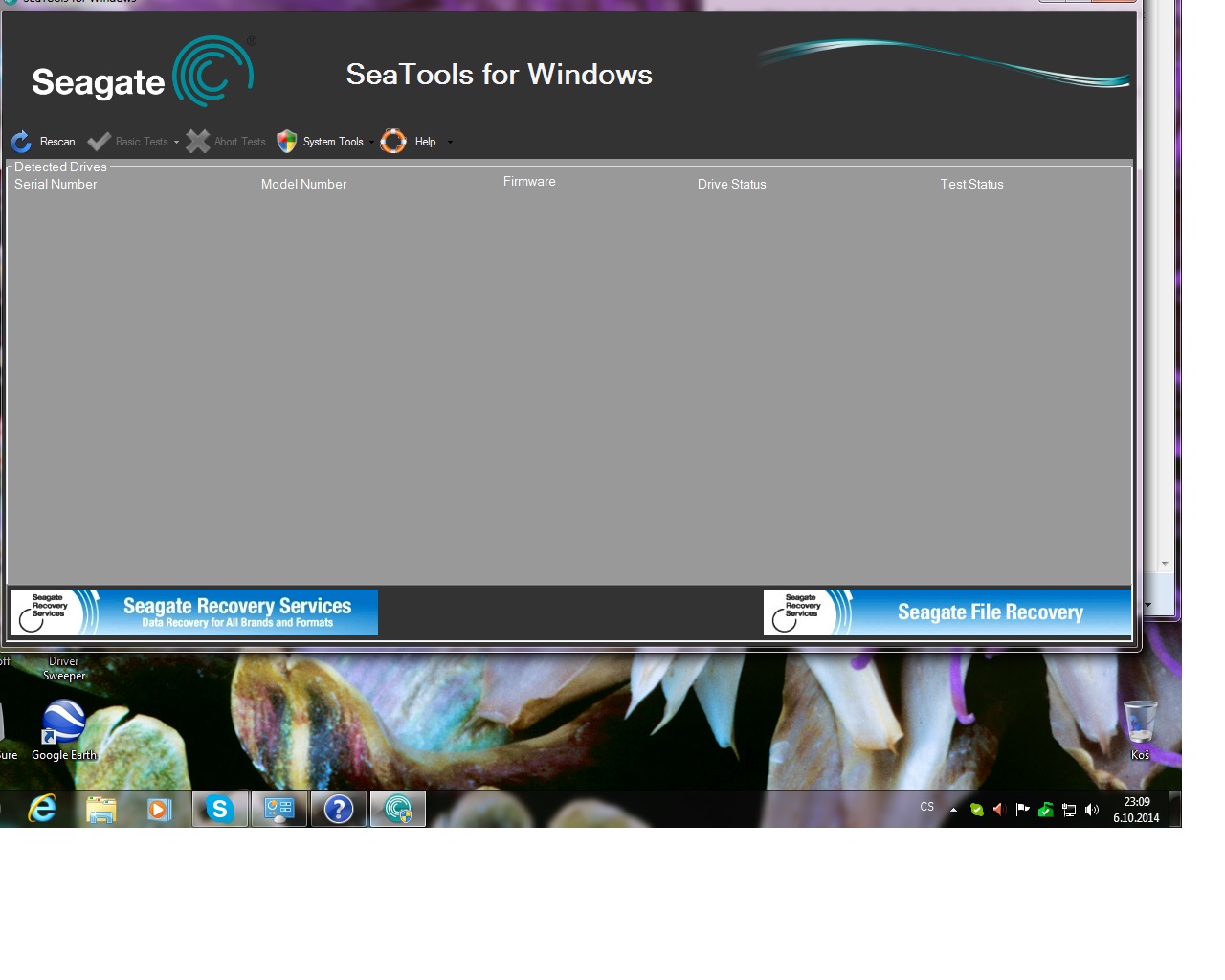Open the Seagate Recovery Services banner
Viewport: 1225px width, 980px height.
coord(194,612)
